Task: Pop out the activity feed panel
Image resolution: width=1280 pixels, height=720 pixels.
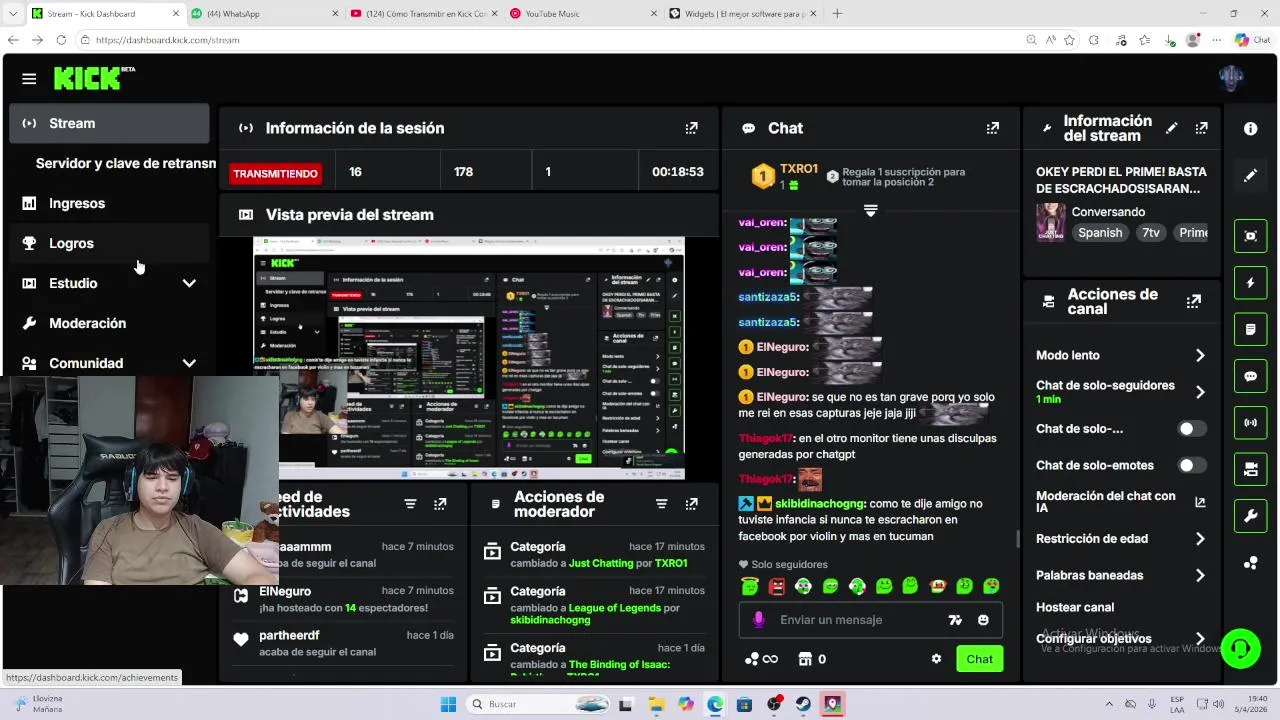Action: tap(440, 504)
